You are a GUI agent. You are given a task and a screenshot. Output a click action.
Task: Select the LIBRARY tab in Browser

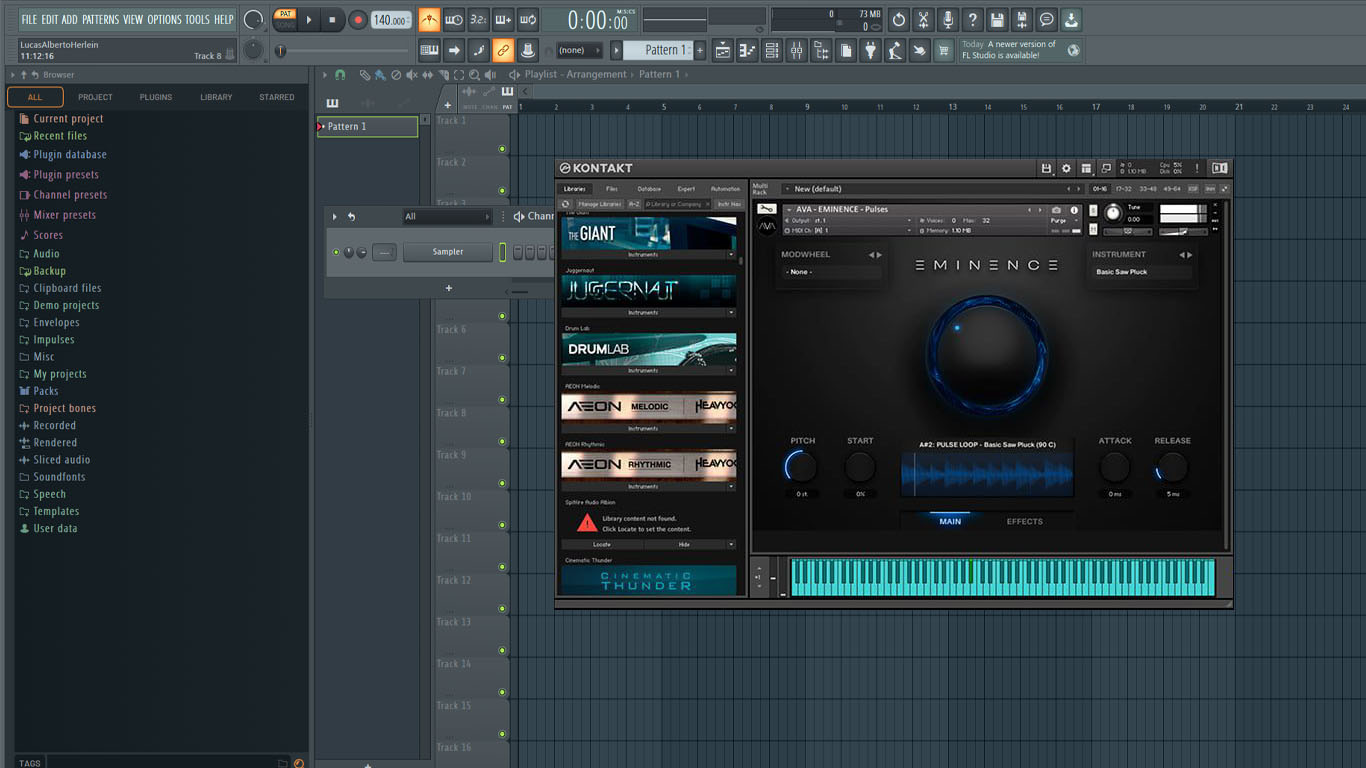pyautogui.click(x=216, y=97)
